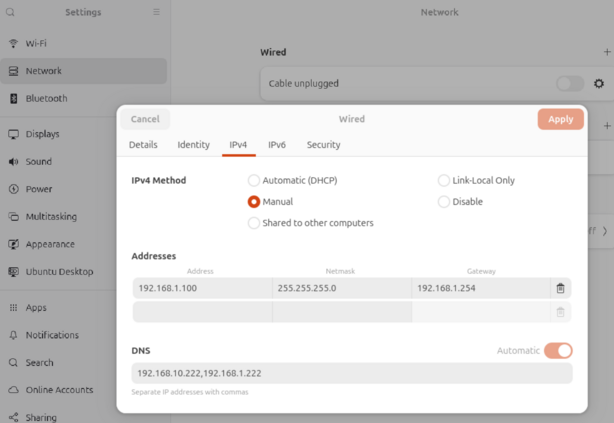Screen dimensions: 614x423
Task: Switch to the IPv4 tab
Action: click(x=238, y=145)
